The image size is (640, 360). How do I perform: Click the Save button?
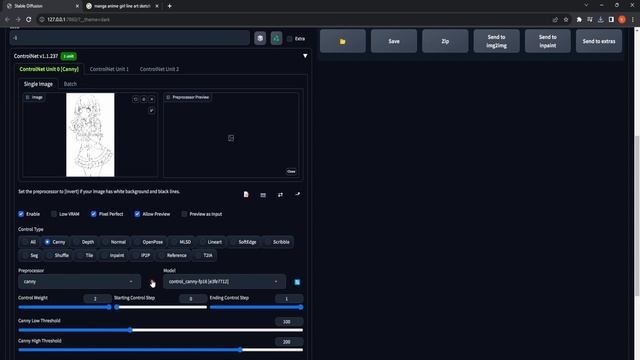[394, 41]
